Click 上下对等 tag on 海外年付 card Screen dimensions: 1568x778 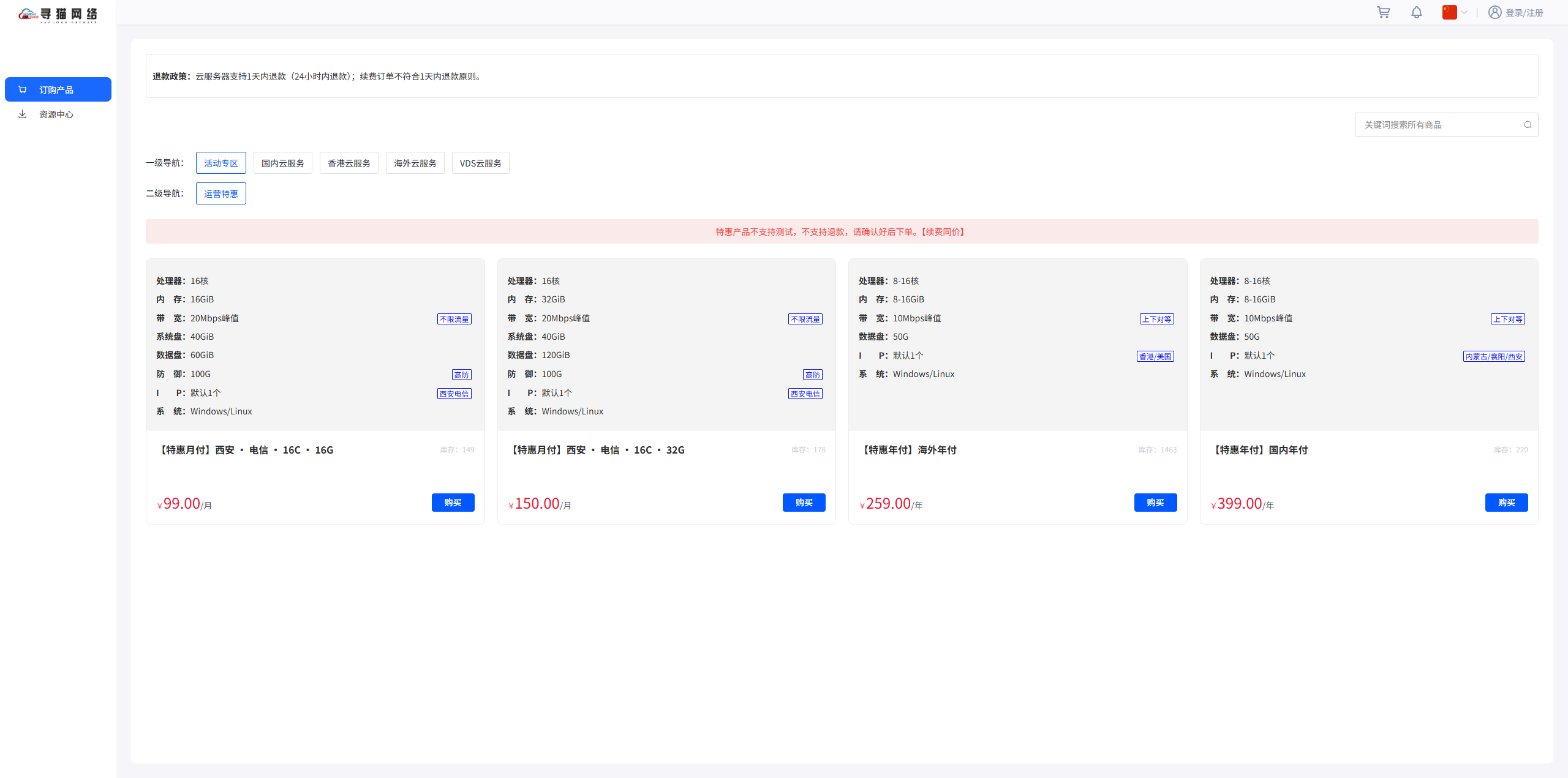click(x=1157, y=319)
